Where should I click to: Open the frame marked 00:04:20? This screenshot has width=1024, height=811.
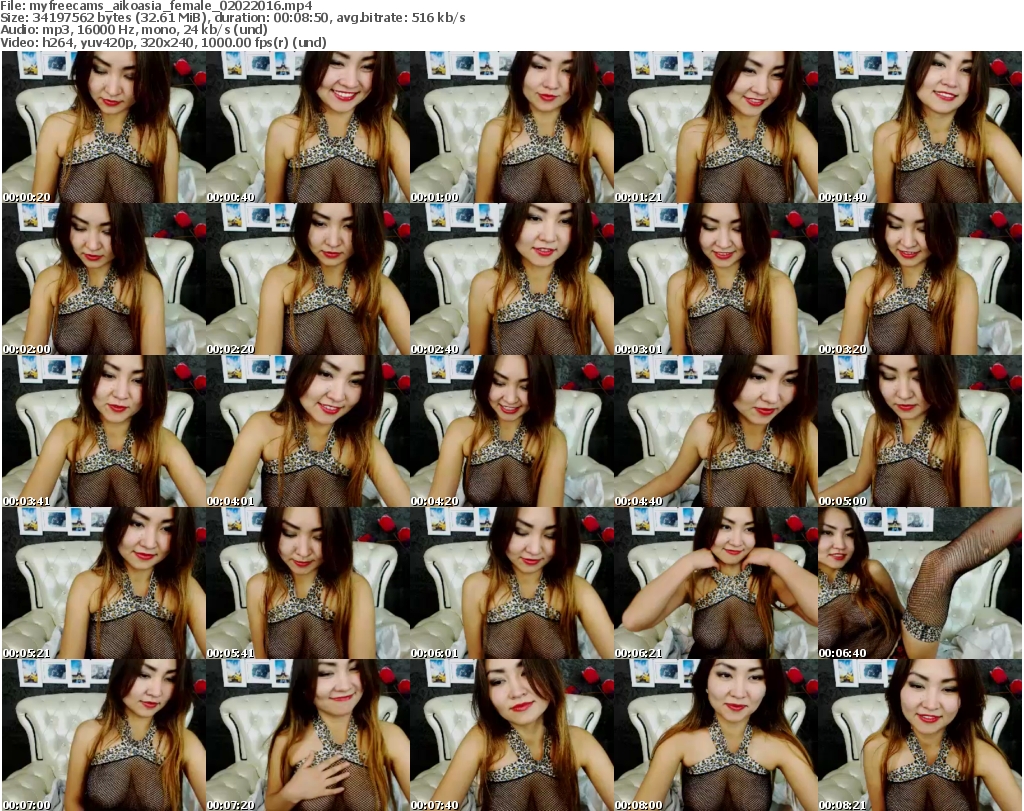512,432
